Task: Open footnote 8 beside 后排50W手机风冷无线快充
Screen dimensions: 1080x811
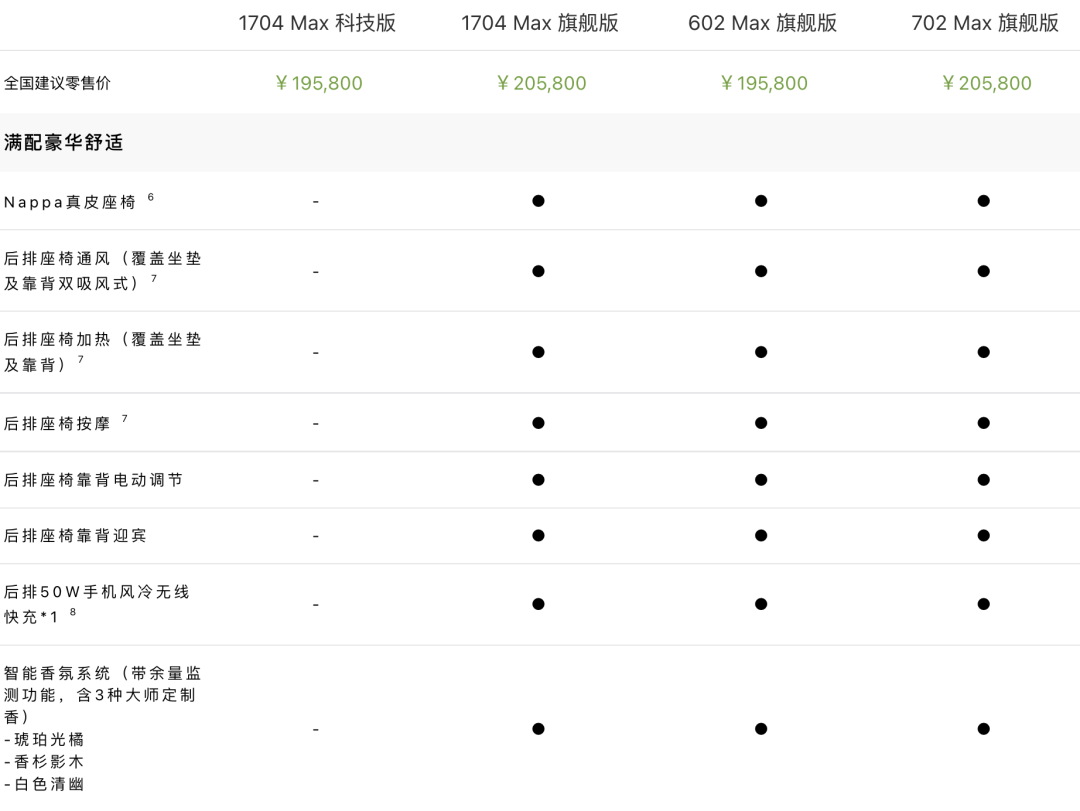Action: [x=73, y=612]
